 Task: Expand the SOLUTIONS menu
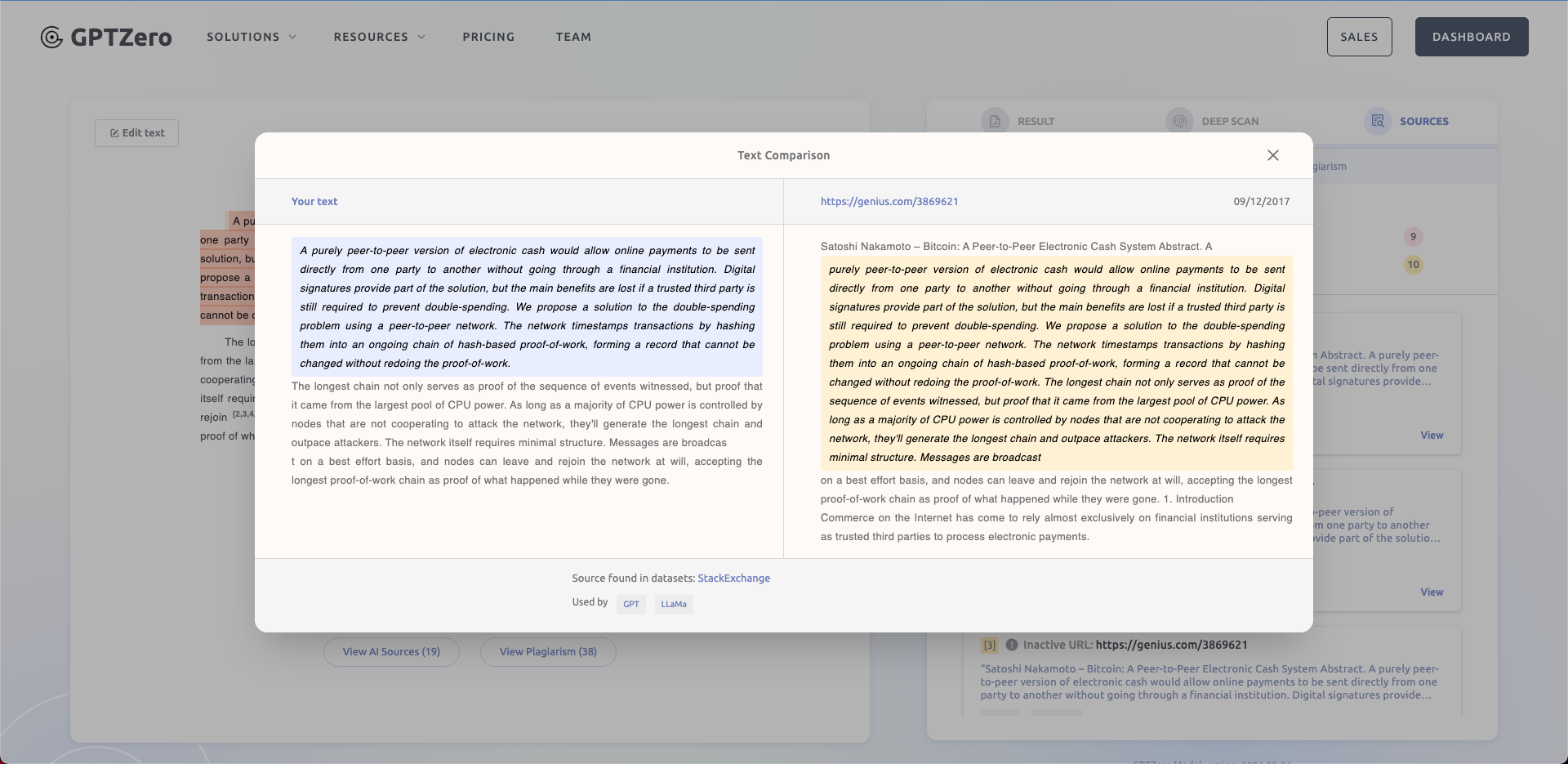point(252,37)
